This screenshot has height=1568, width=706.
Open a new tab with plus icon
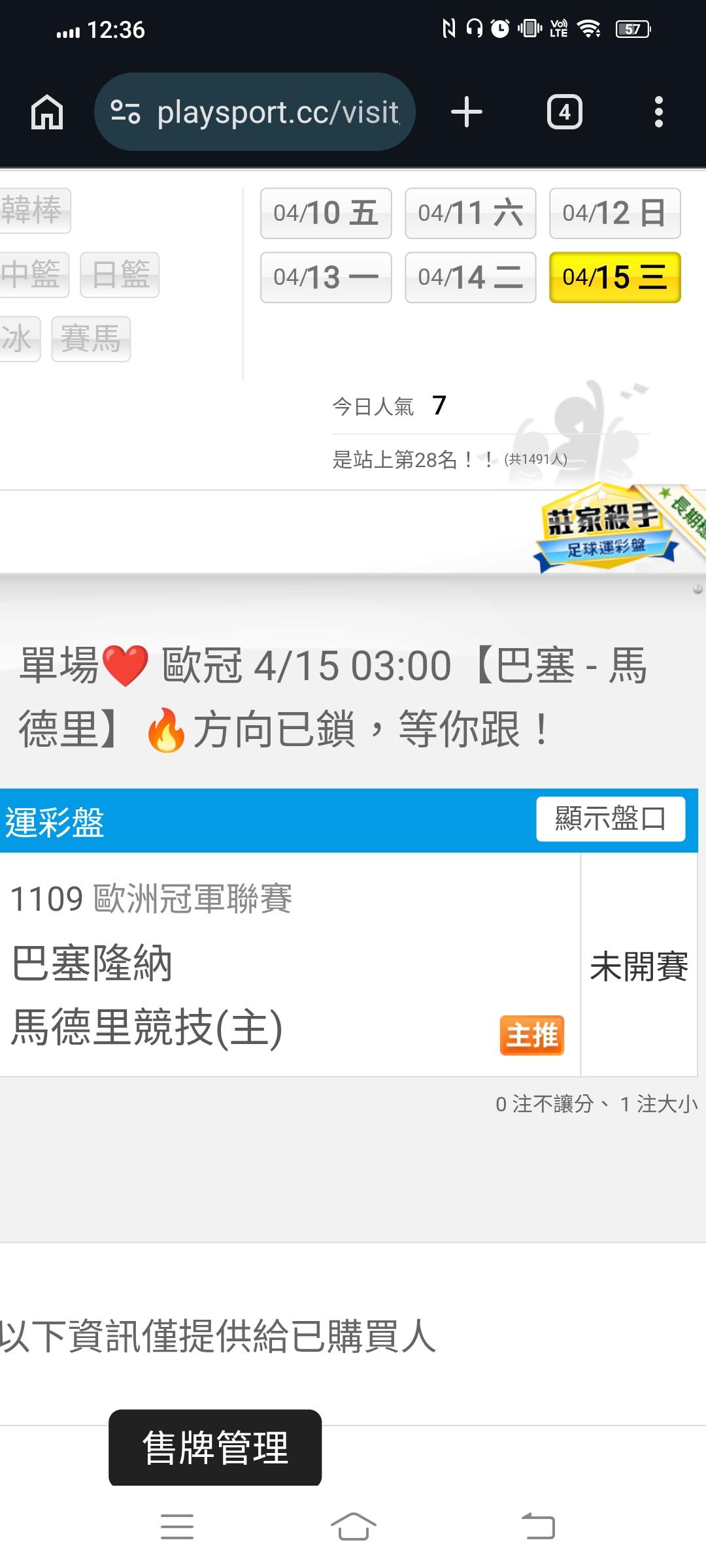[x=467, y=112]
